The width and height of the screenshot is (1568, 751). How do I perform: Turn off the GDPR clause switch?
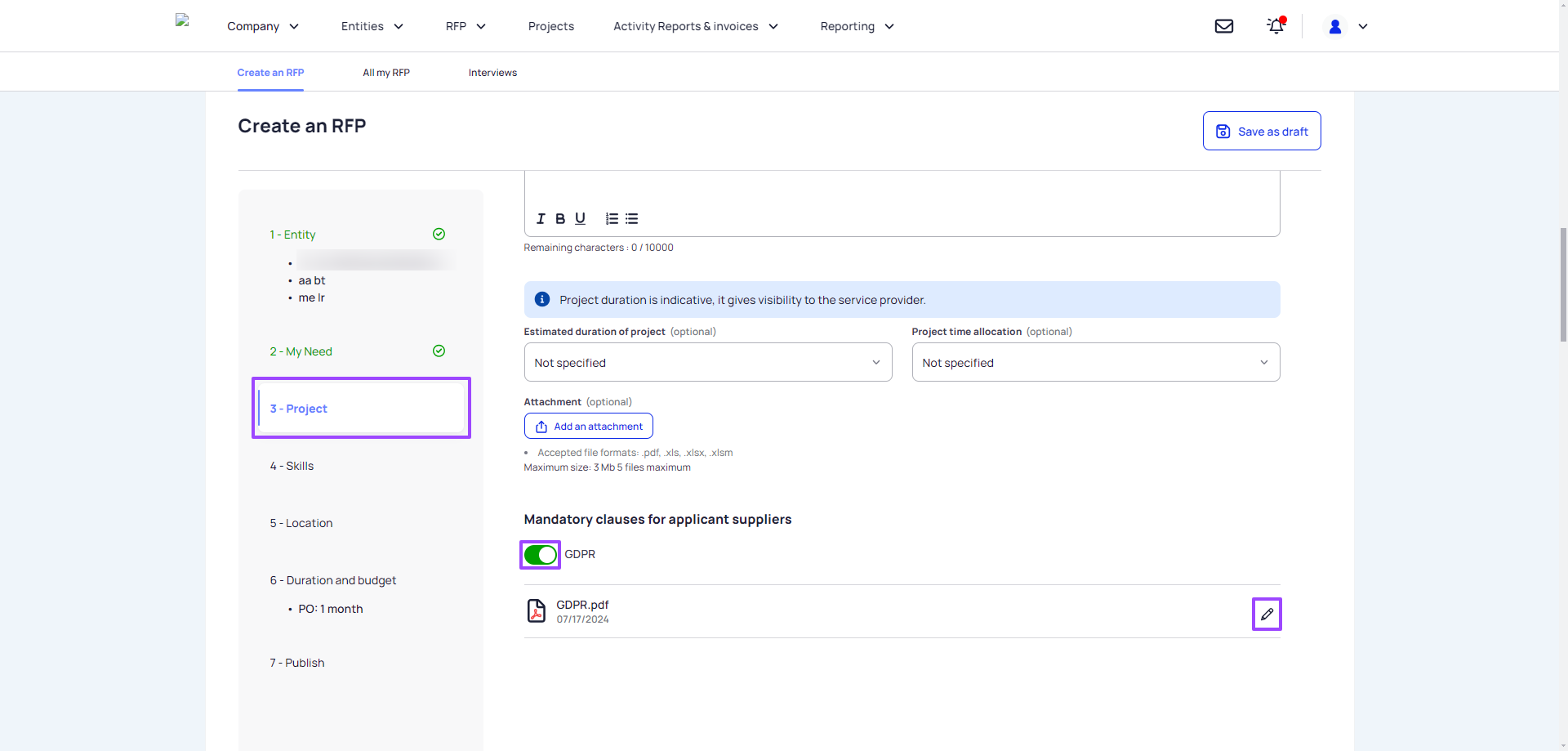(x=540, y=555)
